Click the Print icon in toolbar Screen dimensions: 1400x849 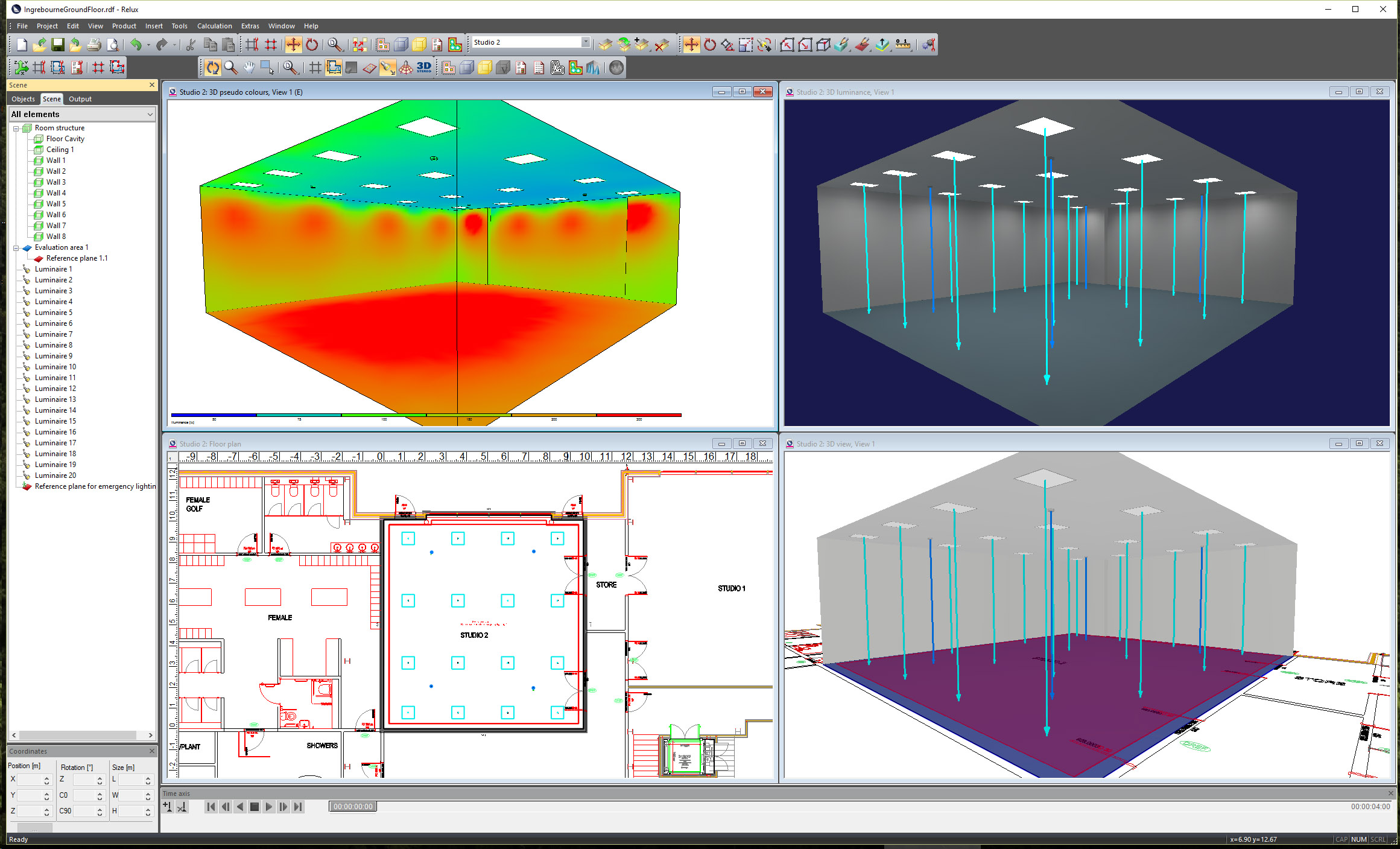click(93, 45)
